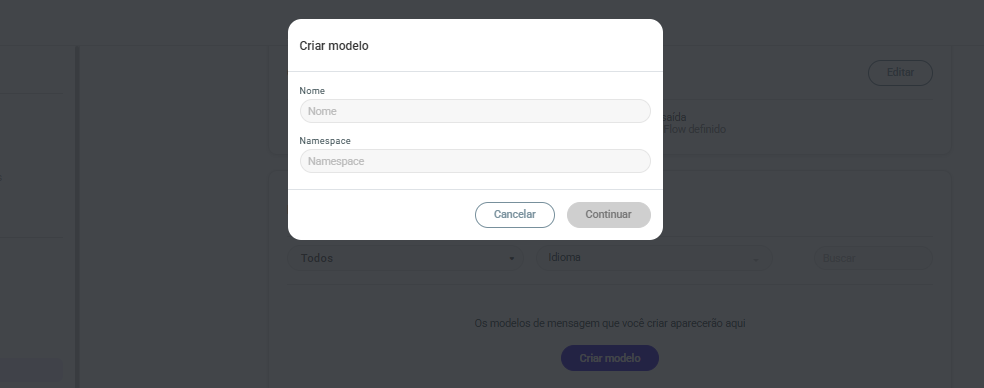Image resolution: width=984 pixels, height=388 pixels.
Task: Click the Namespace field label
Action: [x=325, y=141]
